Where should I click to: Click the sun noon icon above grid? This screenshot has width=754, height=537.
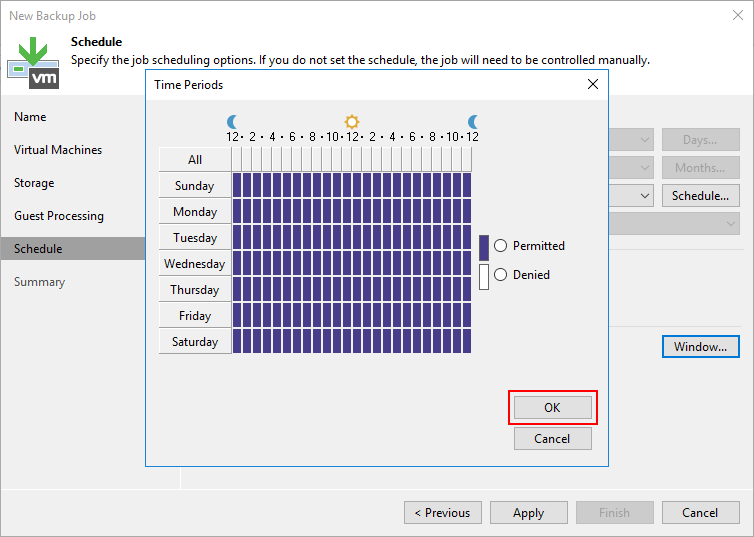point(352,121)
